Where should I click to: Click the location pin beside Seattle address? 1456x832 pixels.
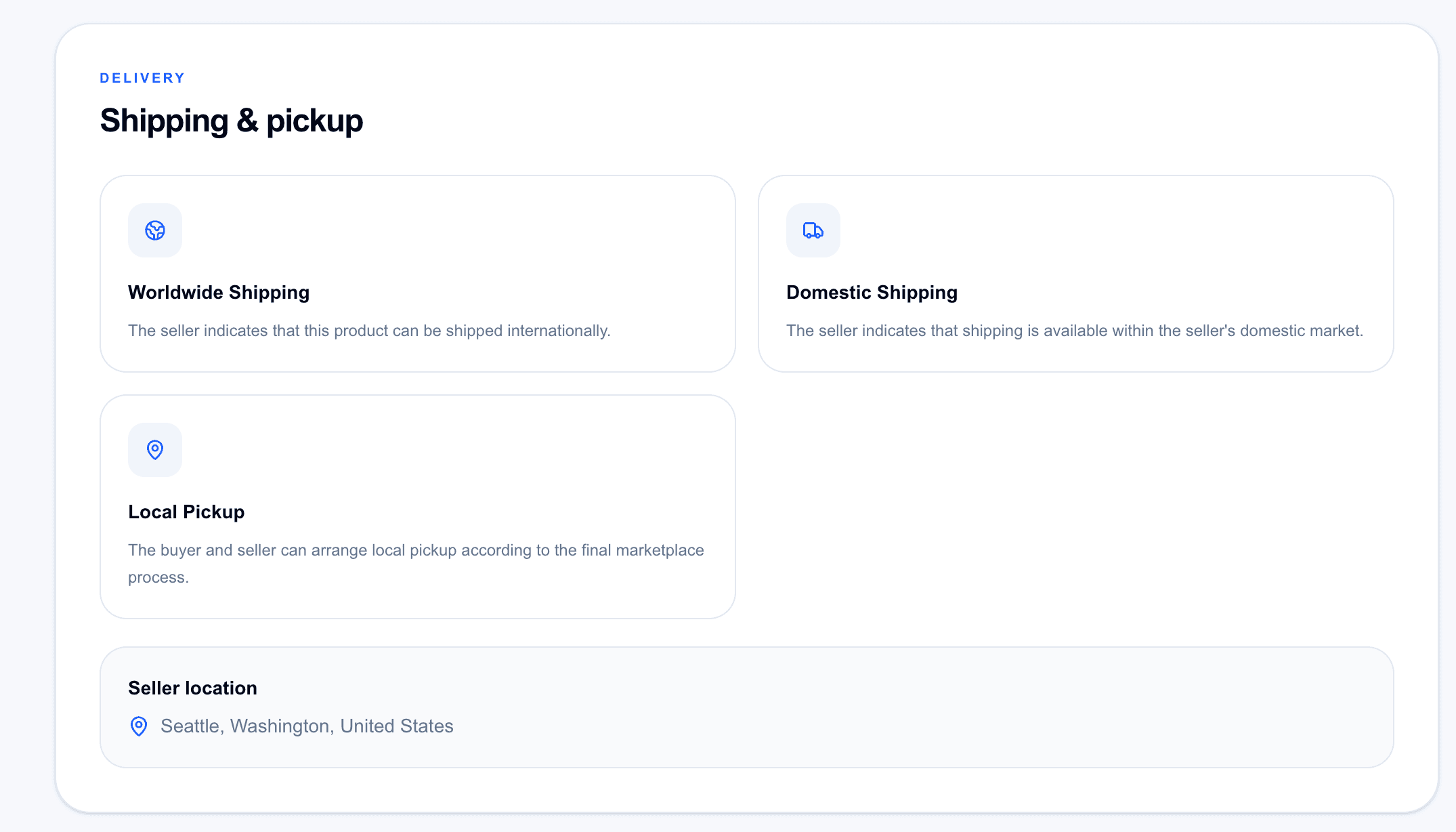tap(139, 726)
